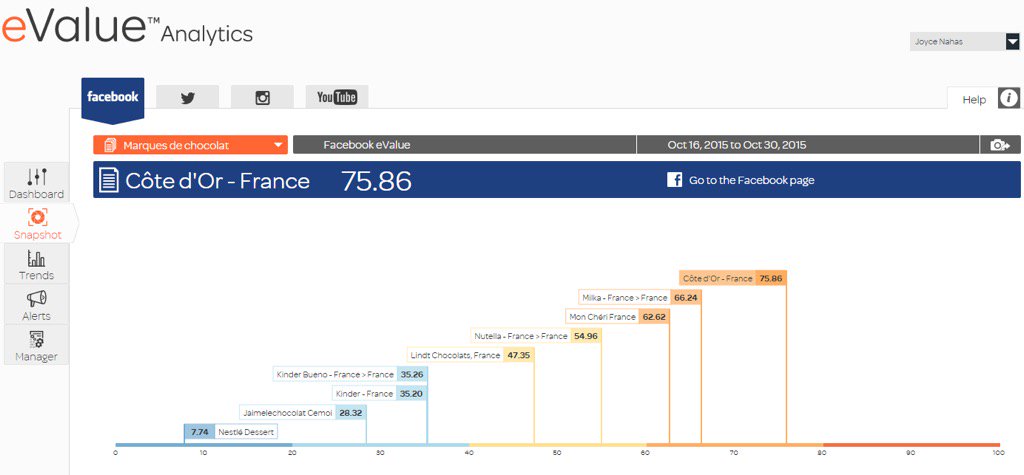Switch to the Instagram tab
Viewport: 1024px width, 475px height.
tap(262, 97)
